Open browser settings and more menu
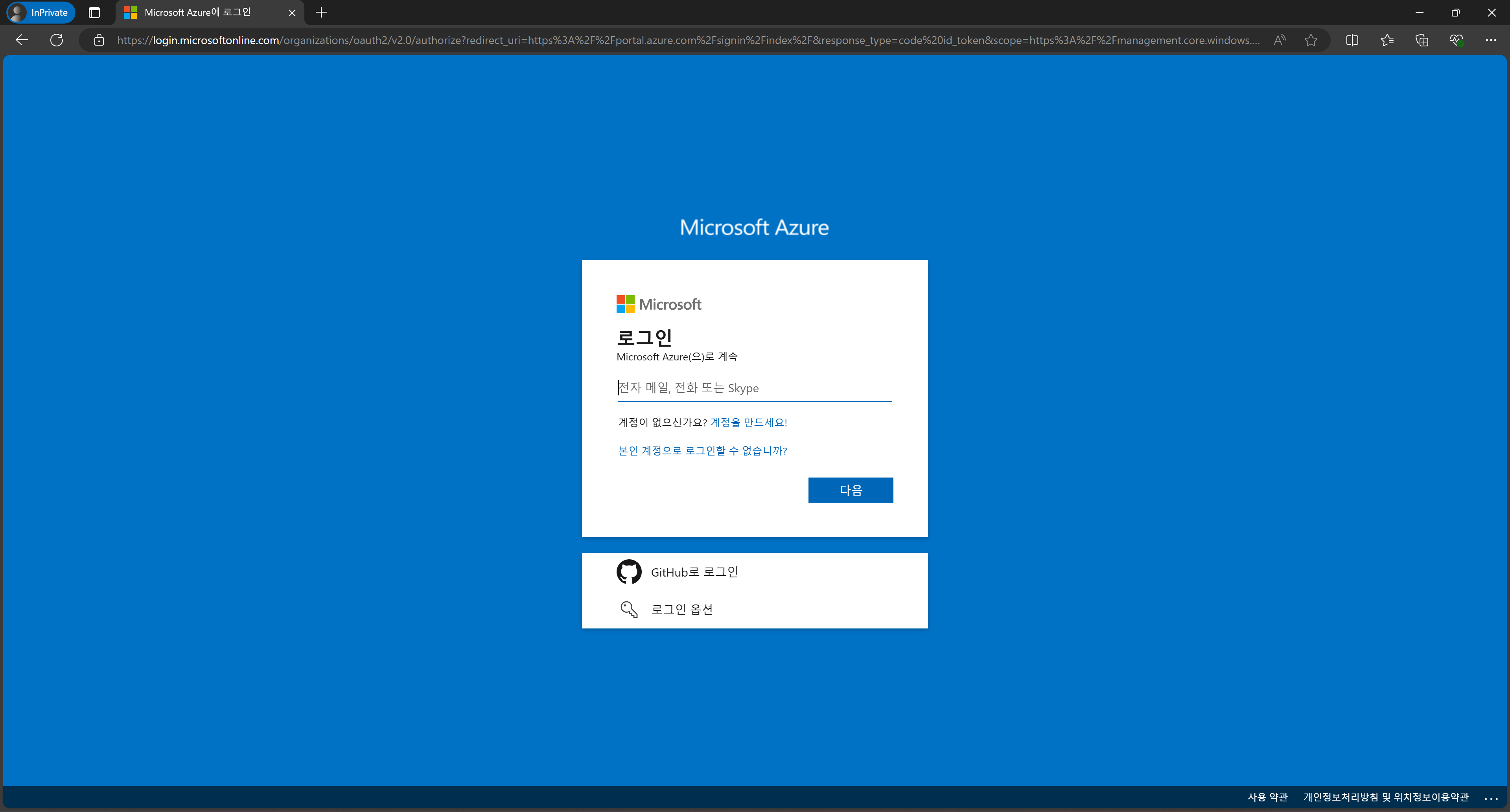The width and height of the screenshot is (1510, 812). (1491, 40)
